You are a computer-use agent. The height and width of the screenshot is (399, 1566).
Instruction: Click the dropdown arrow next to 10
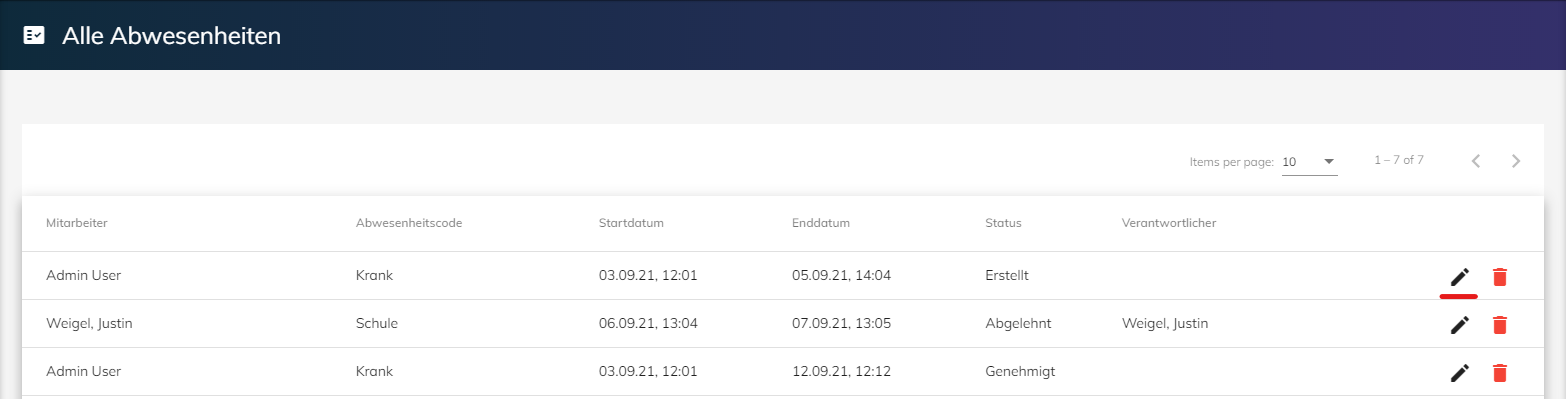point(1329,161)
